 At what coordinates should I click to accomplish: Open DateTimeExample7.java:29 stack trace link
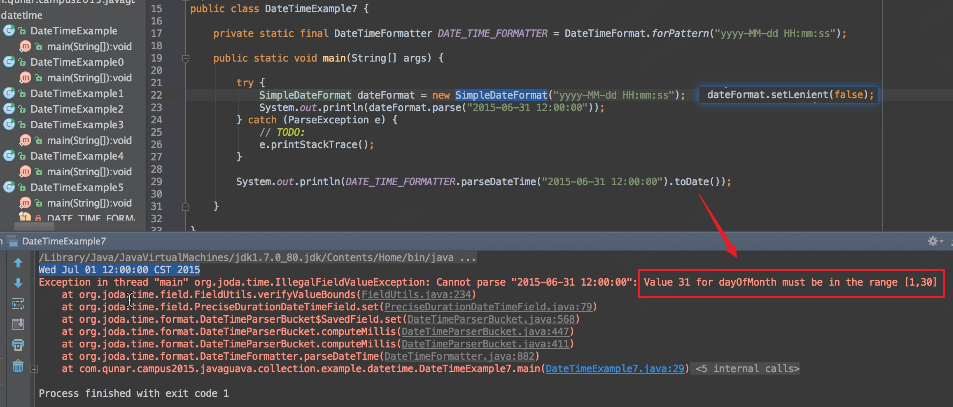click(614, 368)
